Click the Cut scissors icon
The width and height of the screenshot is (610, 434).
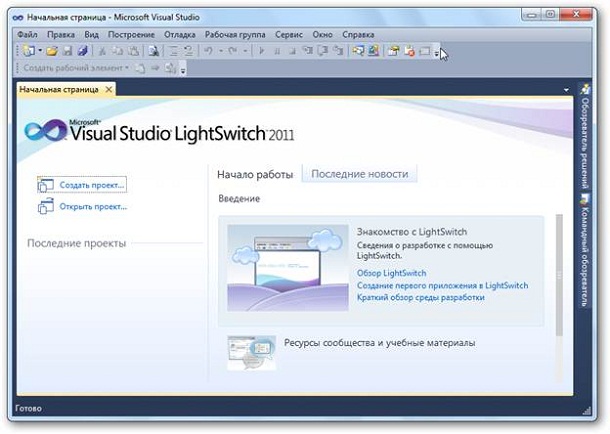click(x=102, y=51)
